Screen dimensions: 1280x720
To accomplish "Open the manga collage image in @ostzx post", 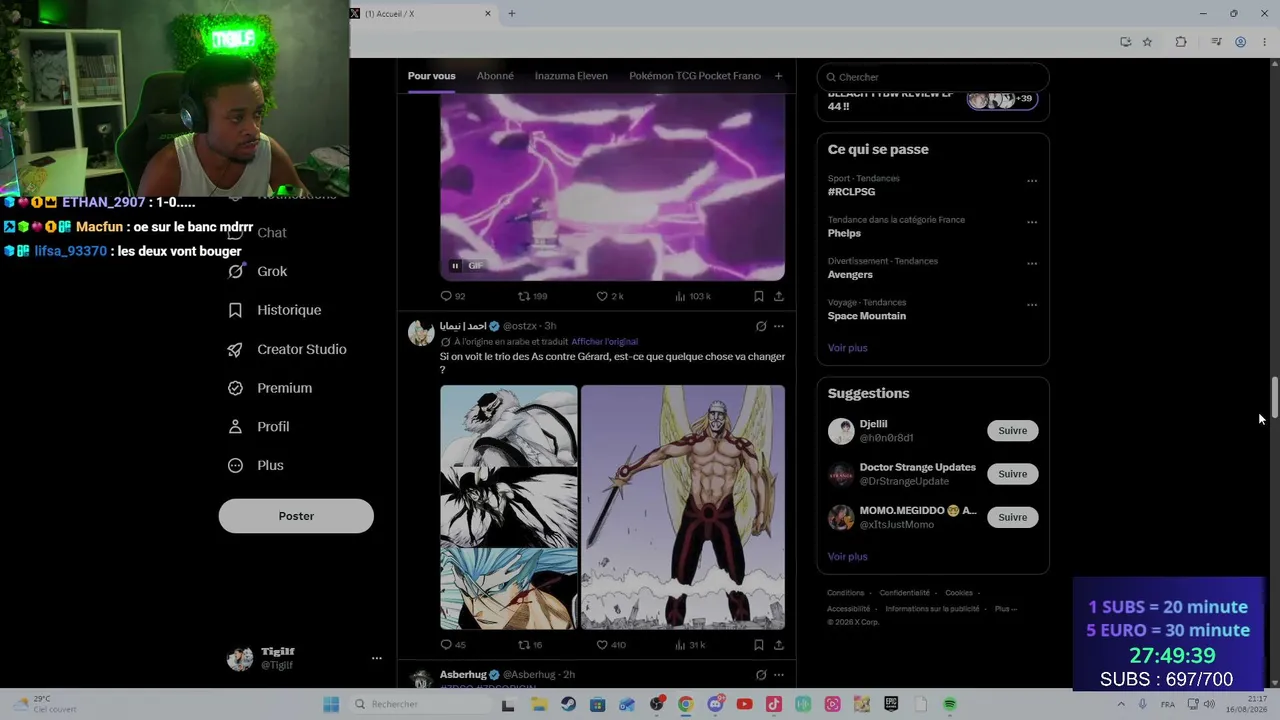I will (x=509, y=508).
